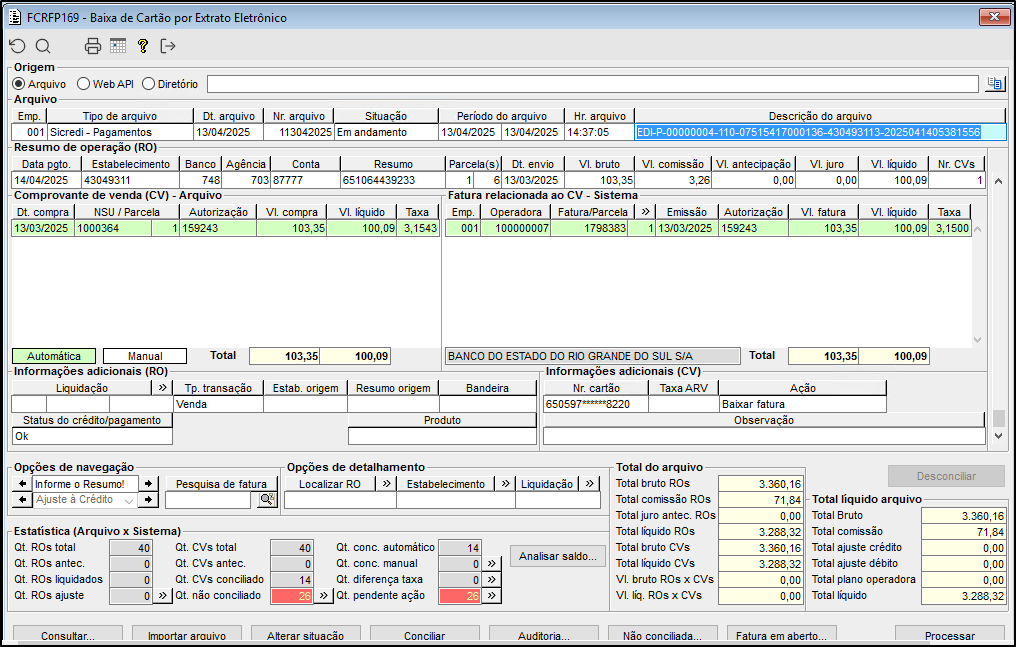Expand details for Qt. conc. manual

coord(492,563)
